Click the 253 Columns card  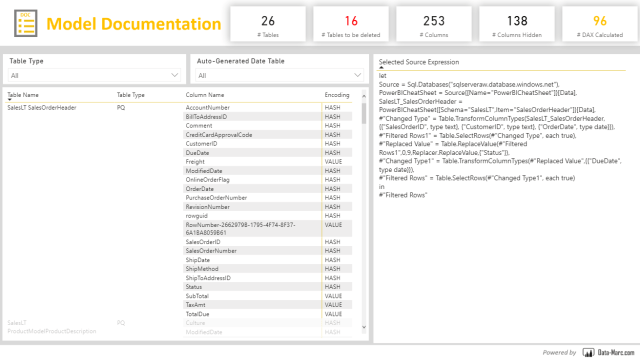(x=433, y=24)
